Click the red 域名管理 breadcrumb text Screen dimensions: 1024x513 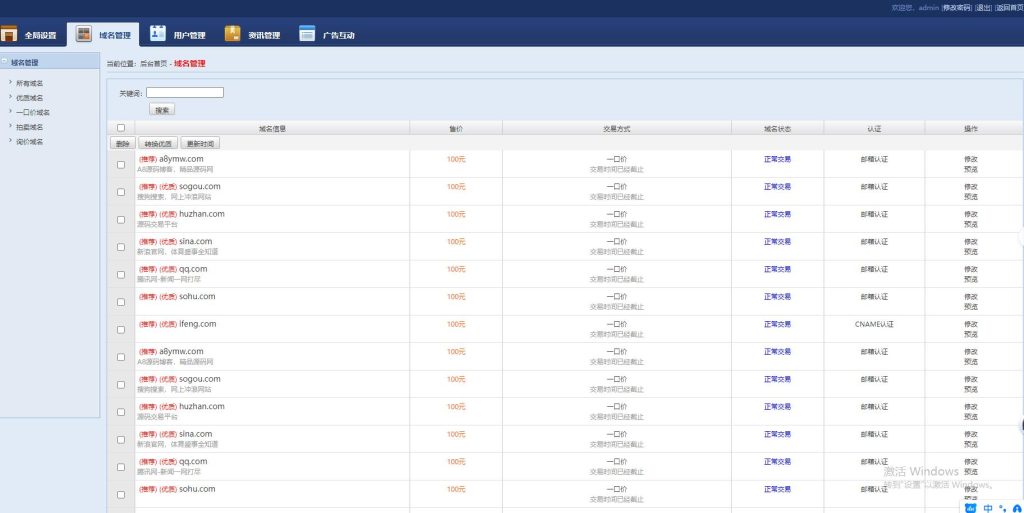click(189, 63)
